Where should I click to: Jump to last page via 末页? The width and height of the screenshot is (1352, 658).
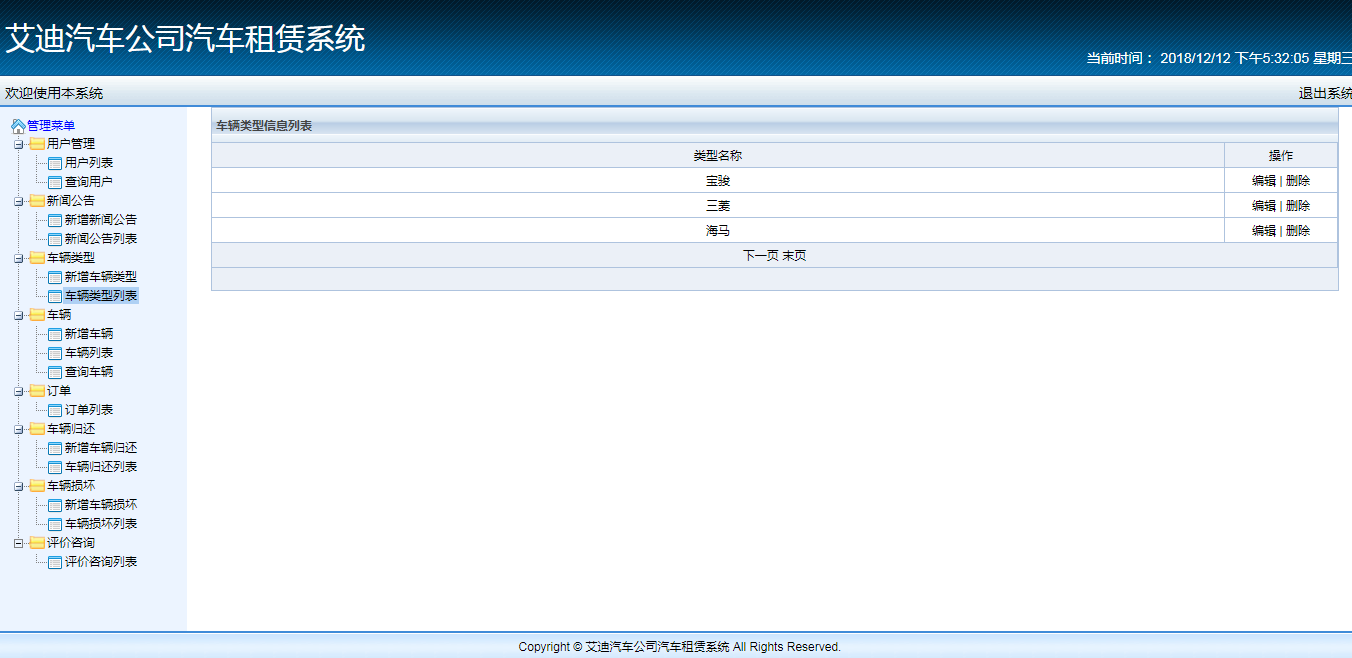tap(794, 256)
